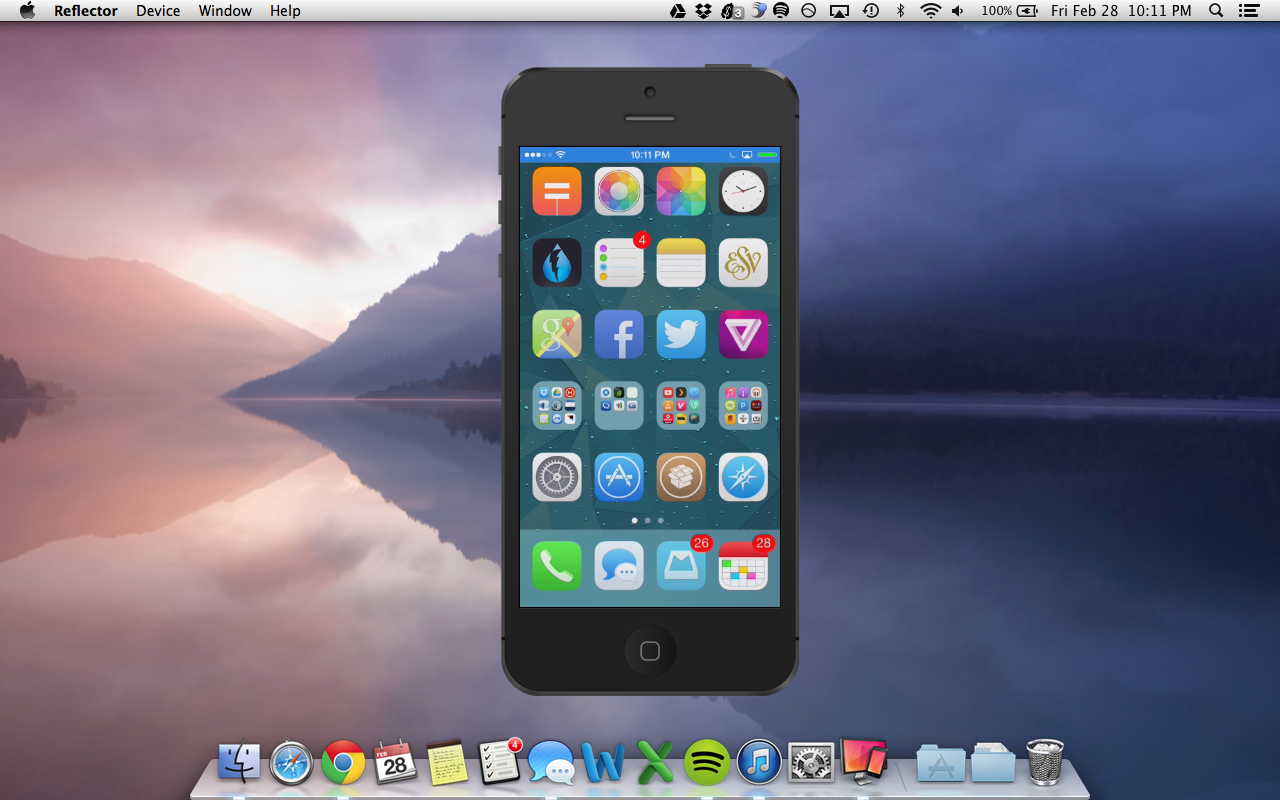
Task: Click the Google Drive menu bar icon
Action: pyautogui.click(x=678, y=11)
